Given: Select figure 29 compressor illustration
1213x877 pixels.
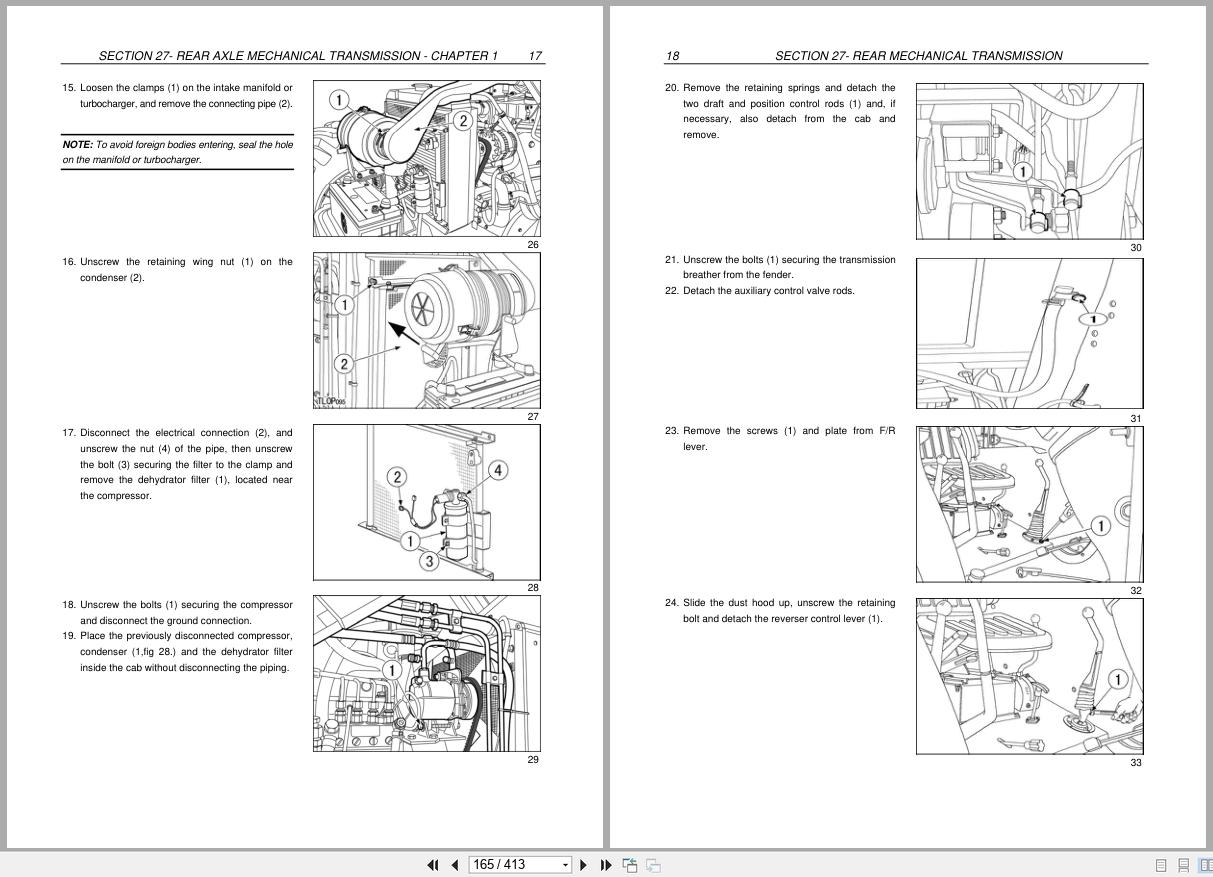Looking at the screenshot, I should click(x=427, y=674).
